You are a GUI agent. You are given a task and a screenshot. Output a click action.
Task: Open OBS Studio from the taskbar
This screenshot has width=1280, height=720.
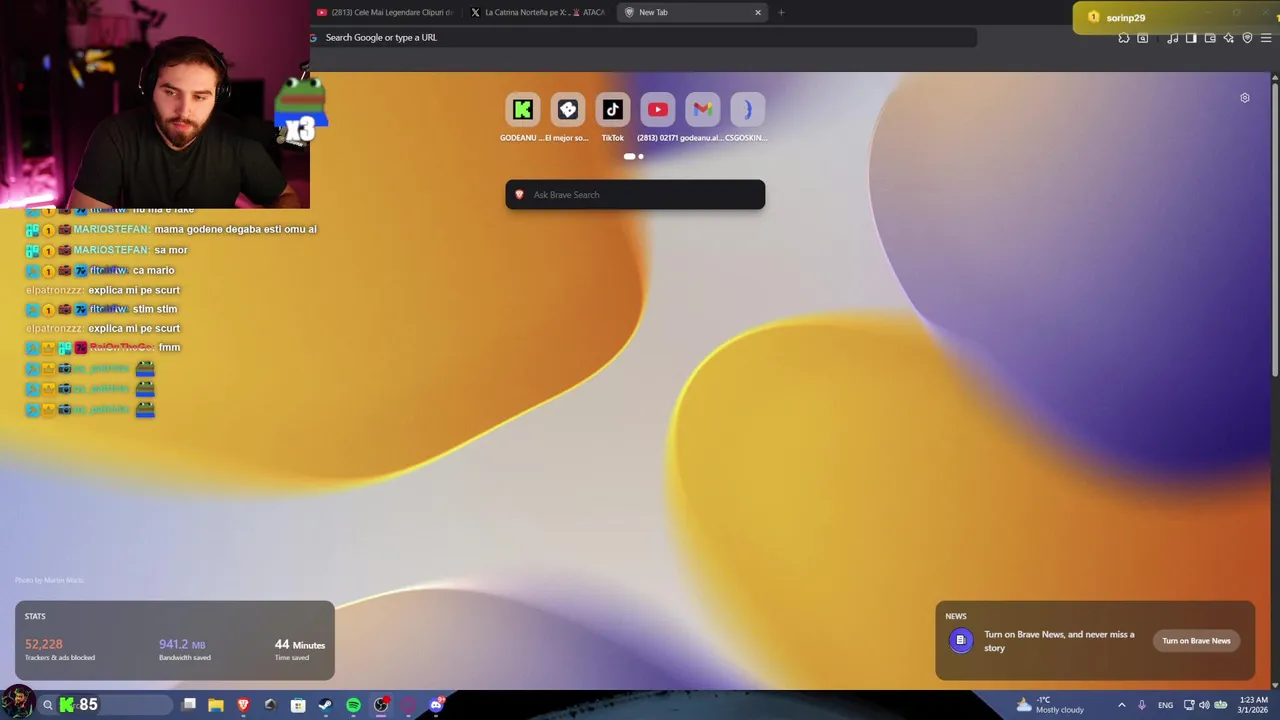coord(381,705)
